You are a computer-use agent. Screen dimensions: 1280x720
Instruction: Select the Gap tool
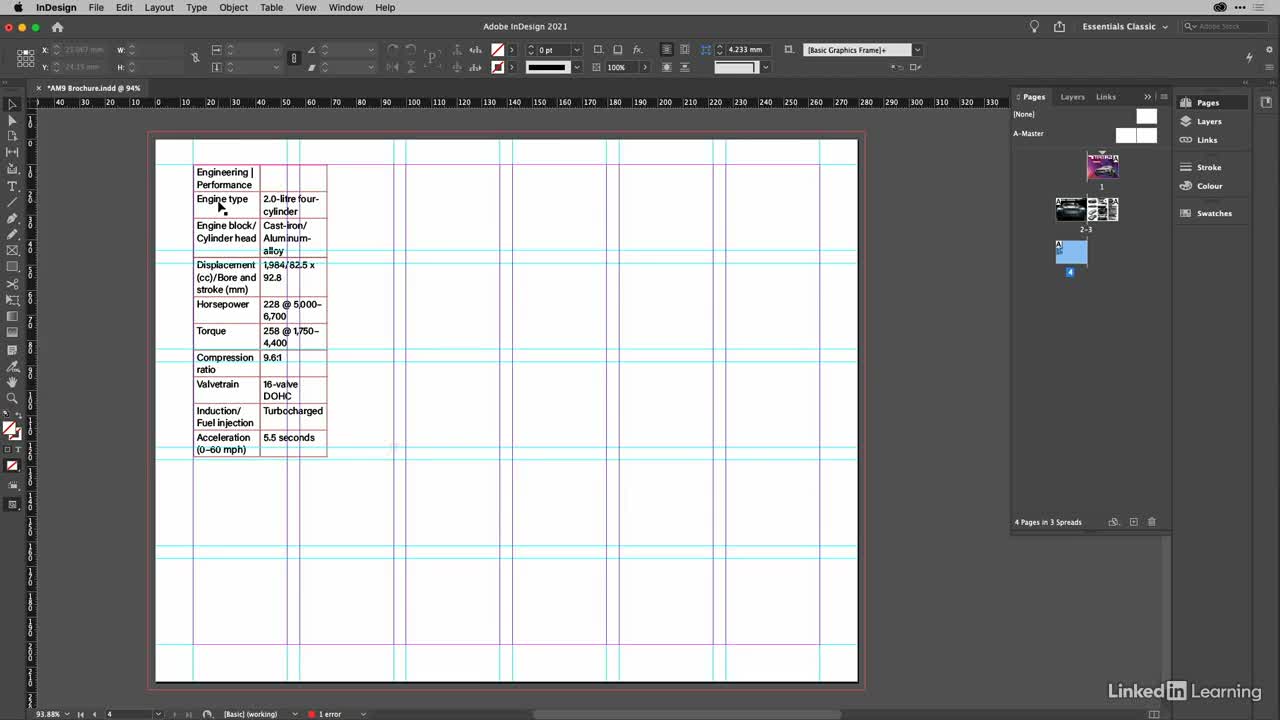[x=12, y=152]
